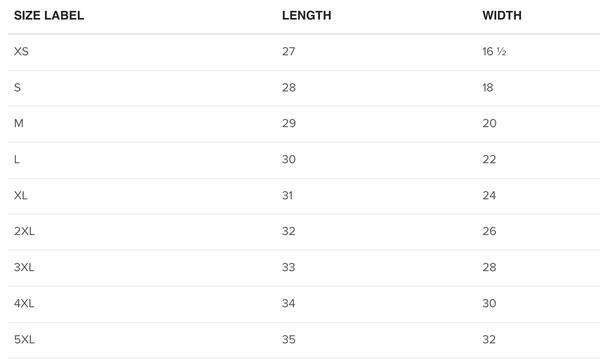The image size is (600, 364).
Task: Select the 3XL size label
Action: (x=24, y=267)
